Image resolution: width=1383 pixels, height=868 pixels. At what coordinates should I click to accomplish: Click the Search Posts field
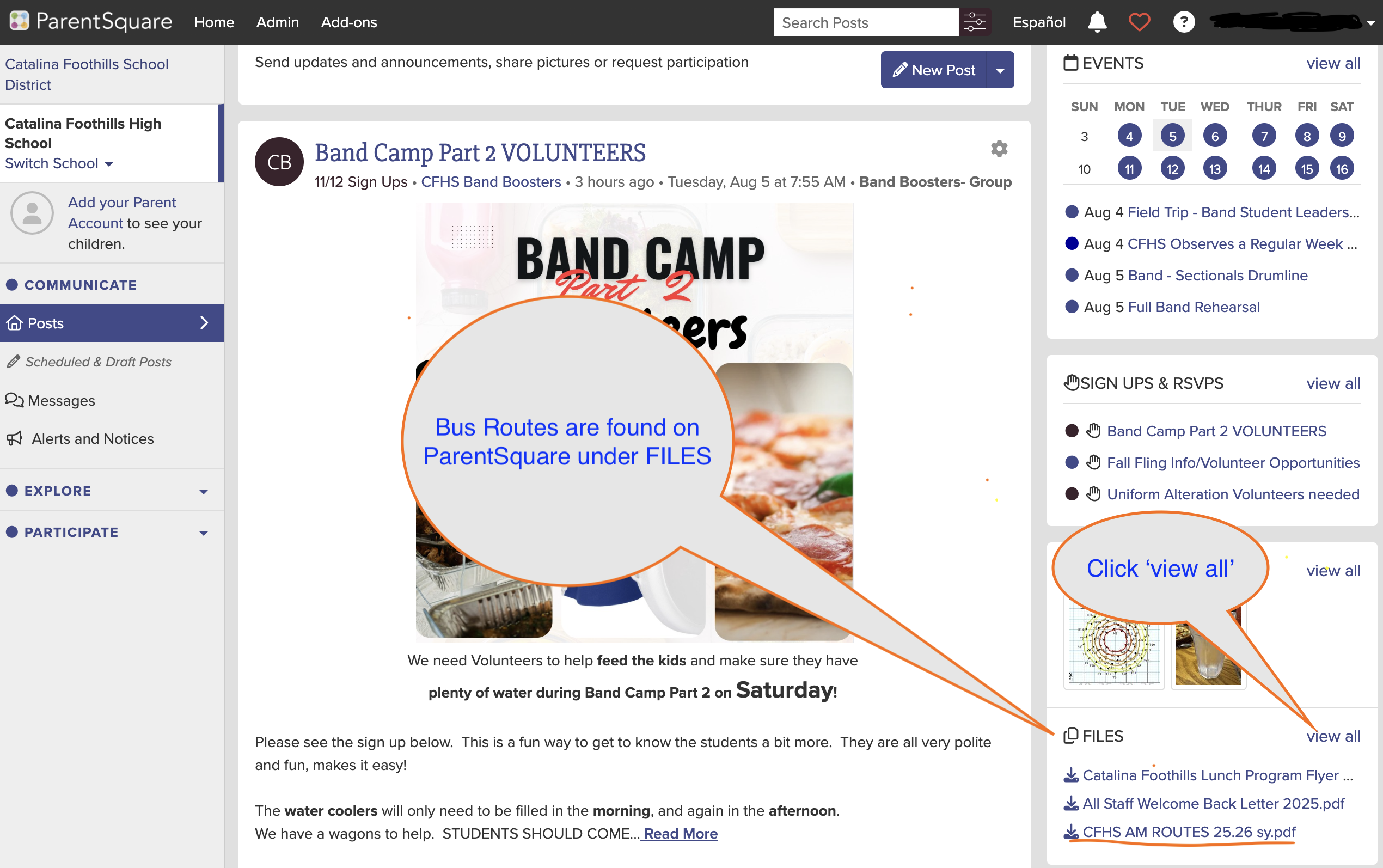[865, 22]
